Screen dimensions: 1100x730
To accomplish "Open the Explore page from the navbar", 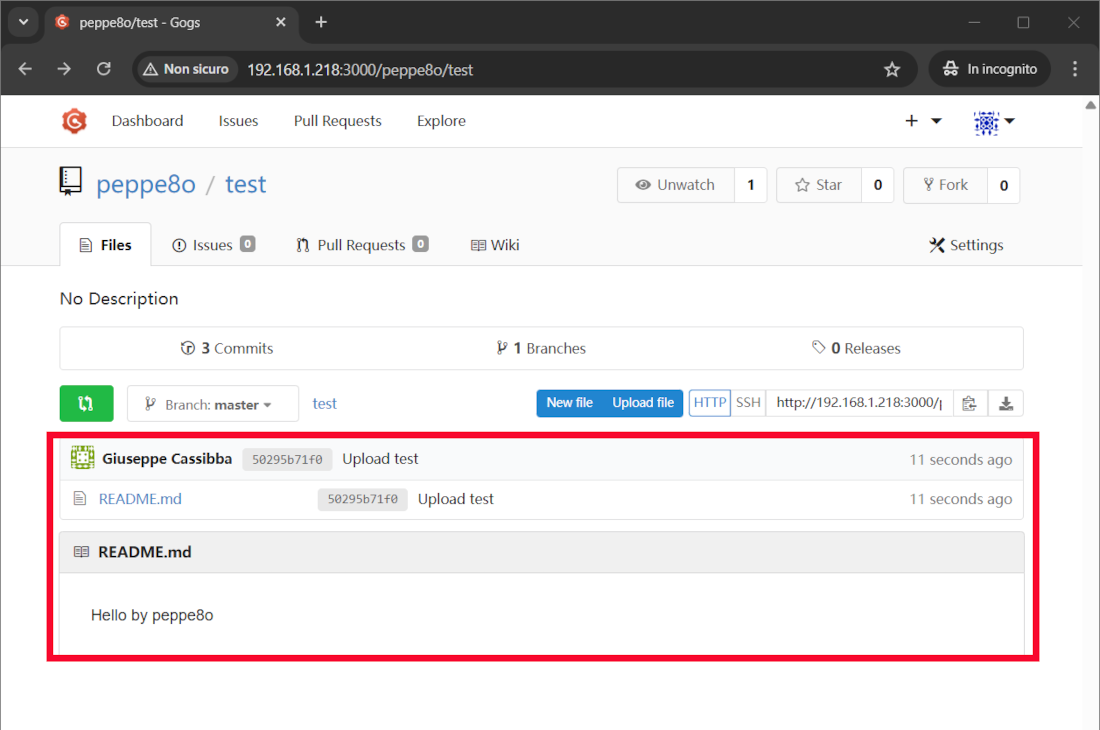I will [x=441, y=120].
